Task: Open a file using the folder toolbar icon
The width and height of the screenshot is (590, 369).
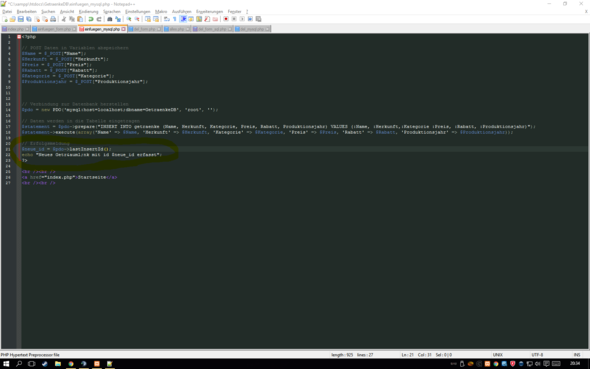Action: click(x=12, y=19)
